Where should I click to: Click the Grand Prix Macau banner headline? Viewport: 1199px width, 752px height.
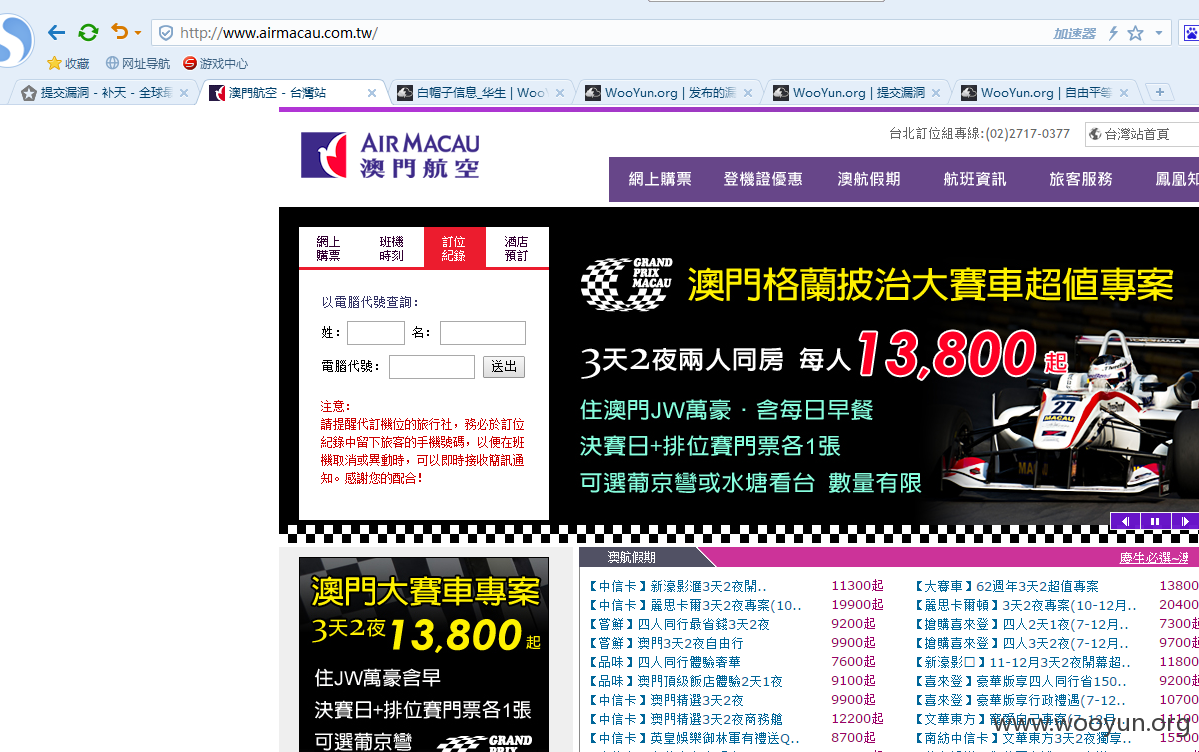[x=931, y=285]
